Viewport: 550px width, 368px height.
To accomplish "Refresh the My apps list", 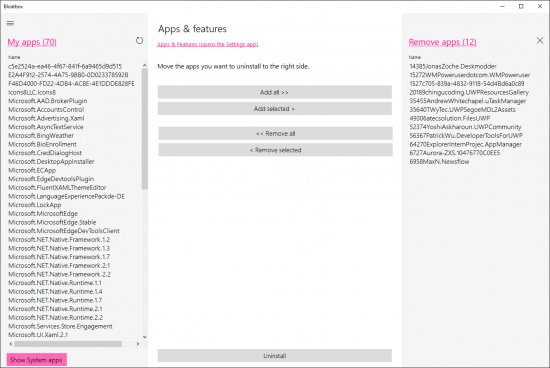I will [139, 41].
